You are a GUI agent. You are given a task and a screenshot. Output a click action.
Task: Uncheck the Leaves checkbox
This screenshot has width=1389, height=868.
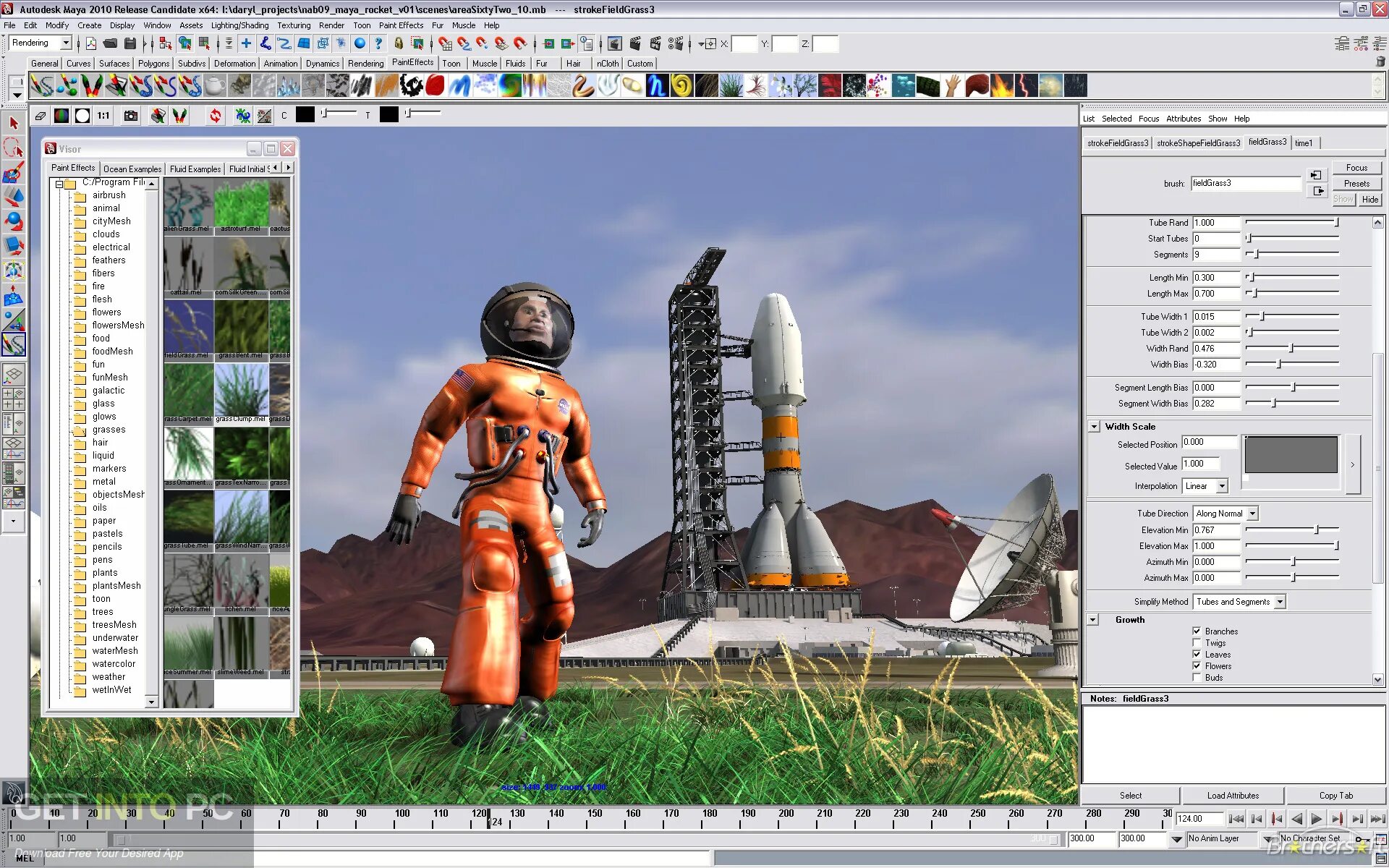[x=1197, y=655]
